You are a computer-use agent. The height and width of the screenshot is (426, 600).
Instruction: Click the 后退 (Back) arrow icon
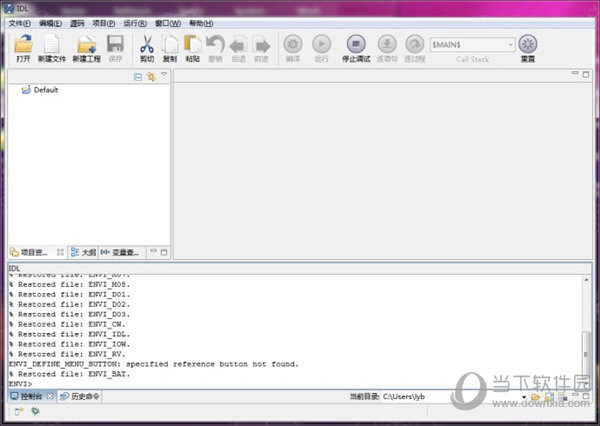point(238,45)
